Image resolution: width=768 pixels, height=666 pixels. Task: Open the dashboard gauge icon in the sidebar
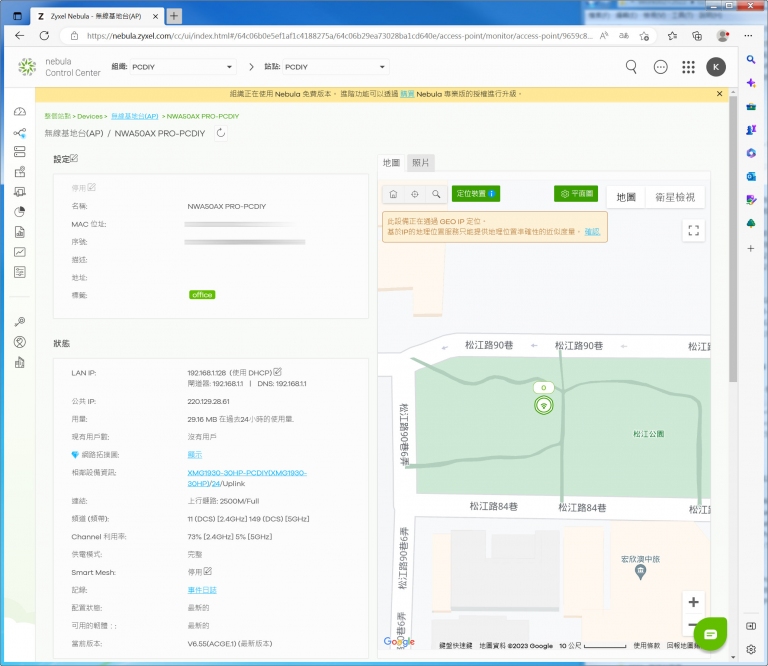20,112
